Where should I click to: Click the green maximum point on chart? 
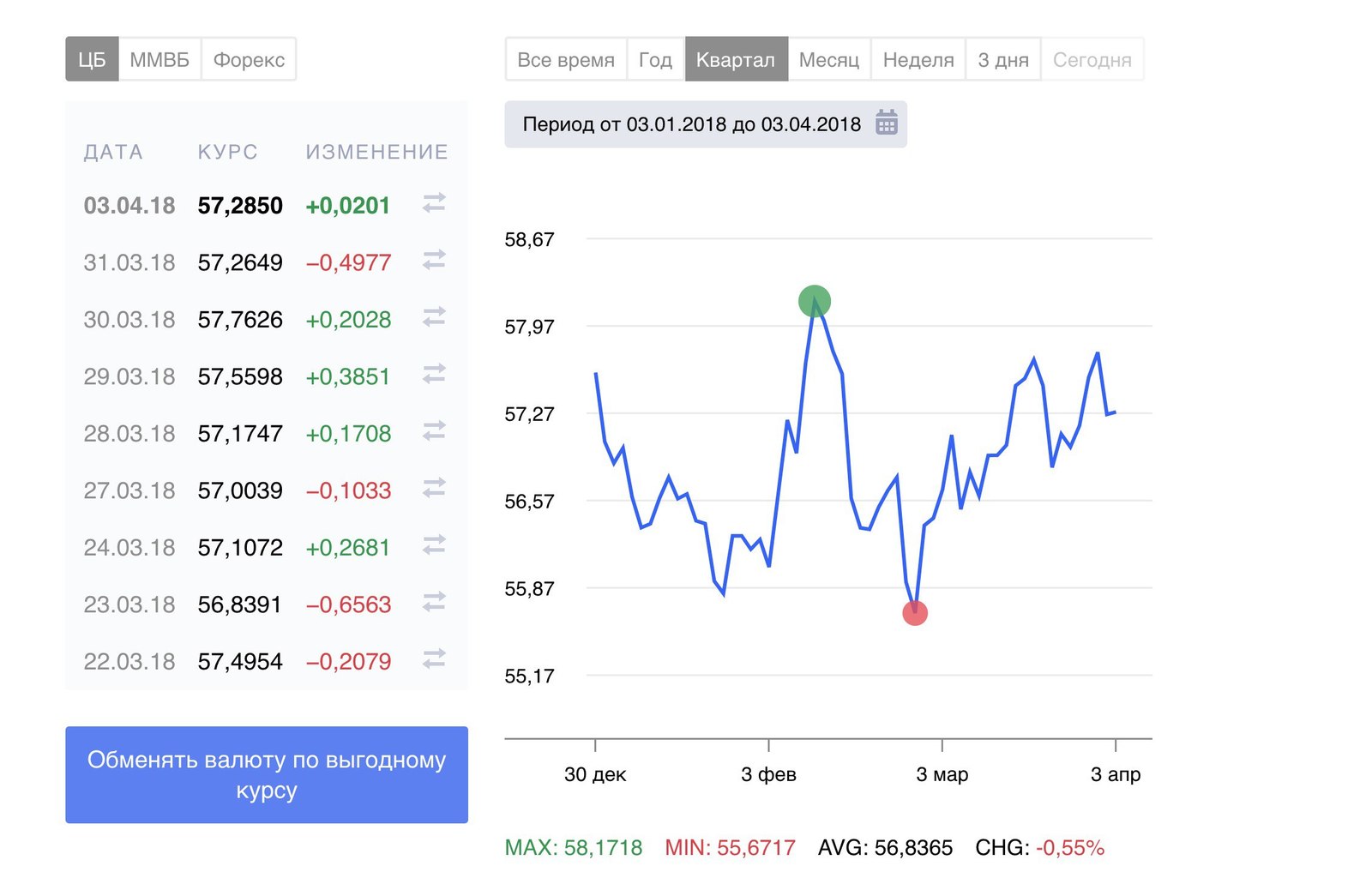(x=815, y=301)
